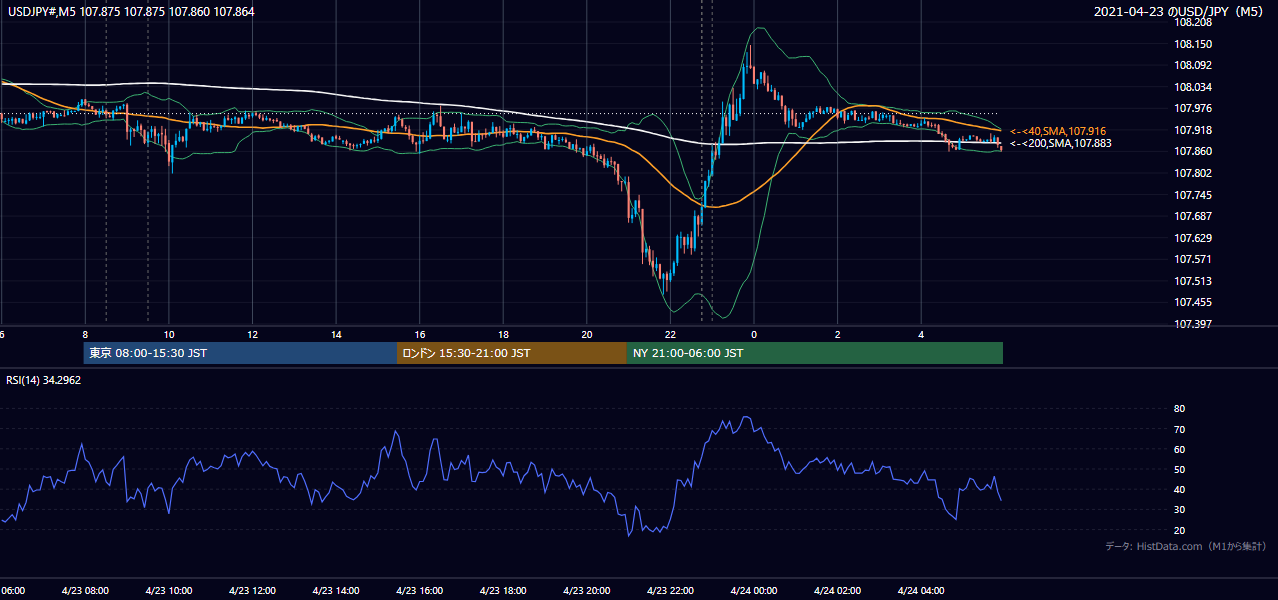Click bottom time label 4/23 22:00
Screen dimensions: 1278x600
(x=670, y=590)
